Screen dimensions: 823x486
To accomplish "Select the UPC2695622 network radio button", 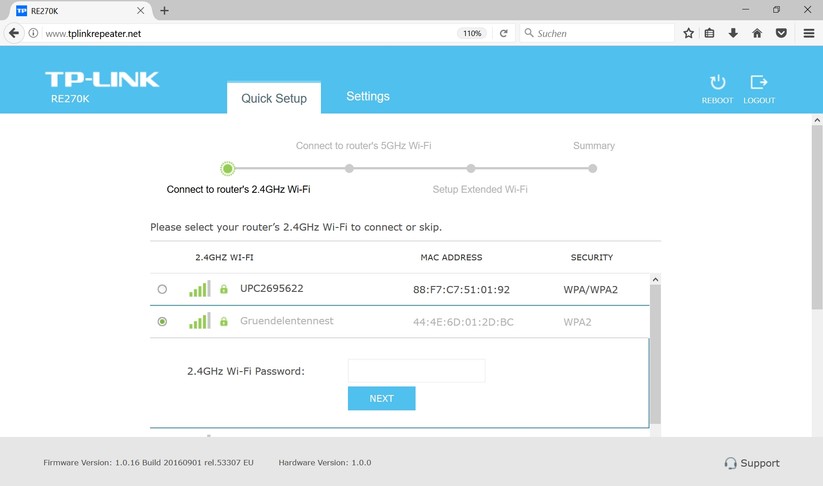I will [162, 290].
